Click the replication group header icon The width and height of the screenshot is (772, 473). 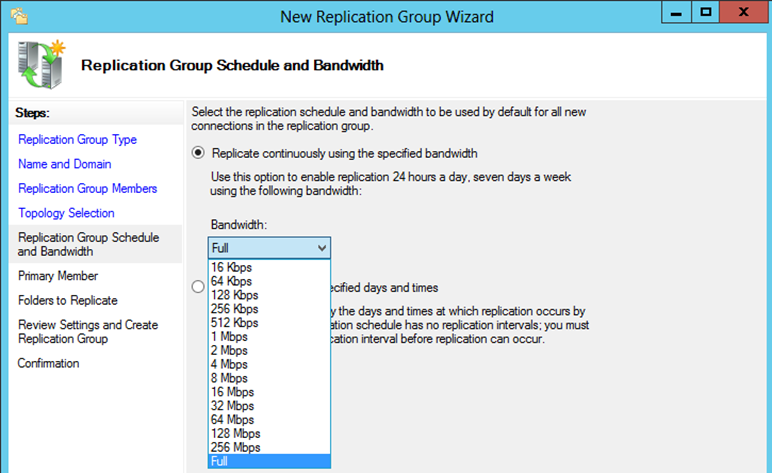point(40,66)
